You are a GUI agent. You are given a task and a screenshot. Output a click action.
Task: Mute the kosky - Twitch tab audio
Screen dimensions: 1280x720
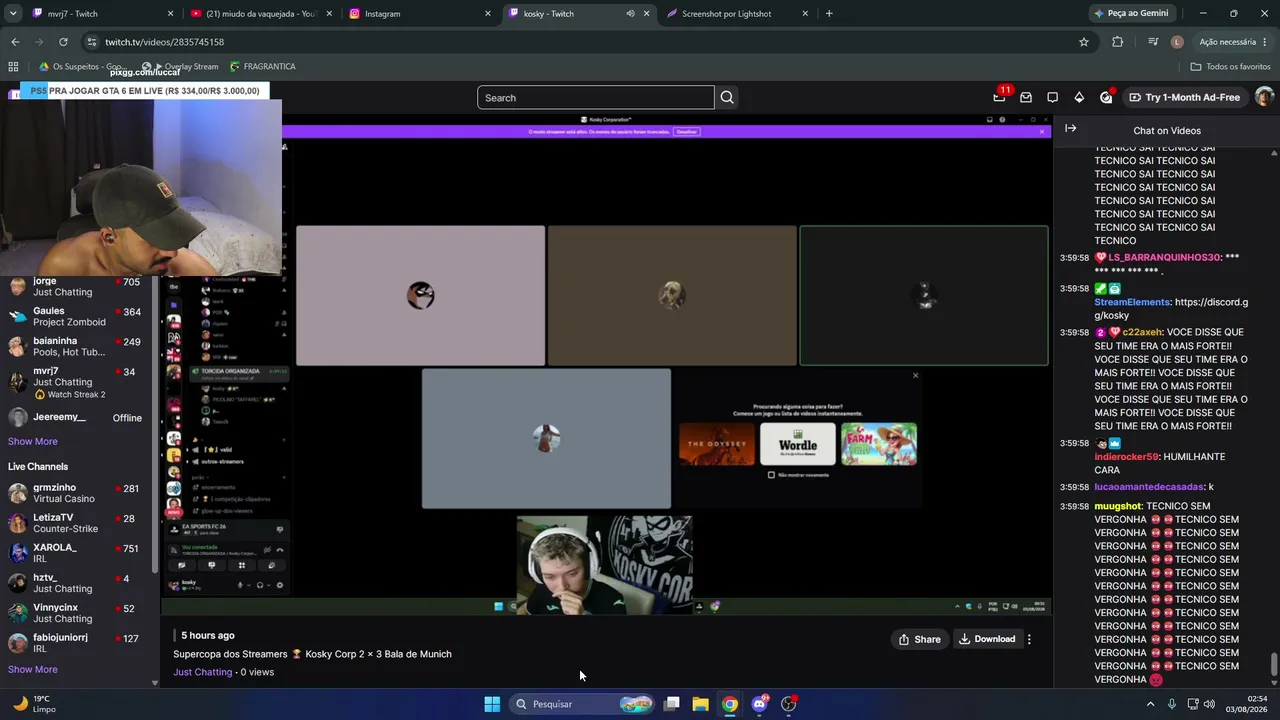click(x=630, y=14)
